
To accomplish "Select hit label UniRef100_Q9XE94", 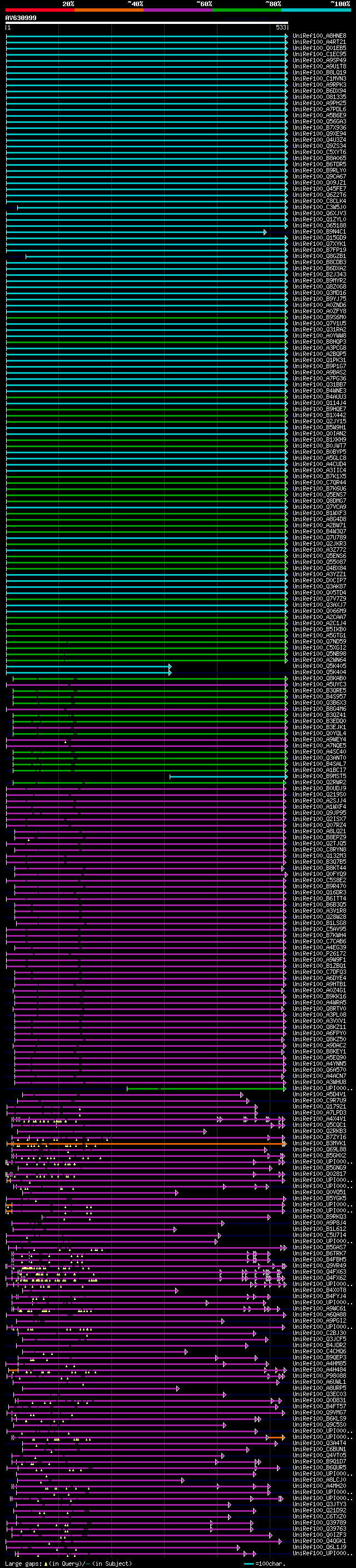I will coord(319,134).
